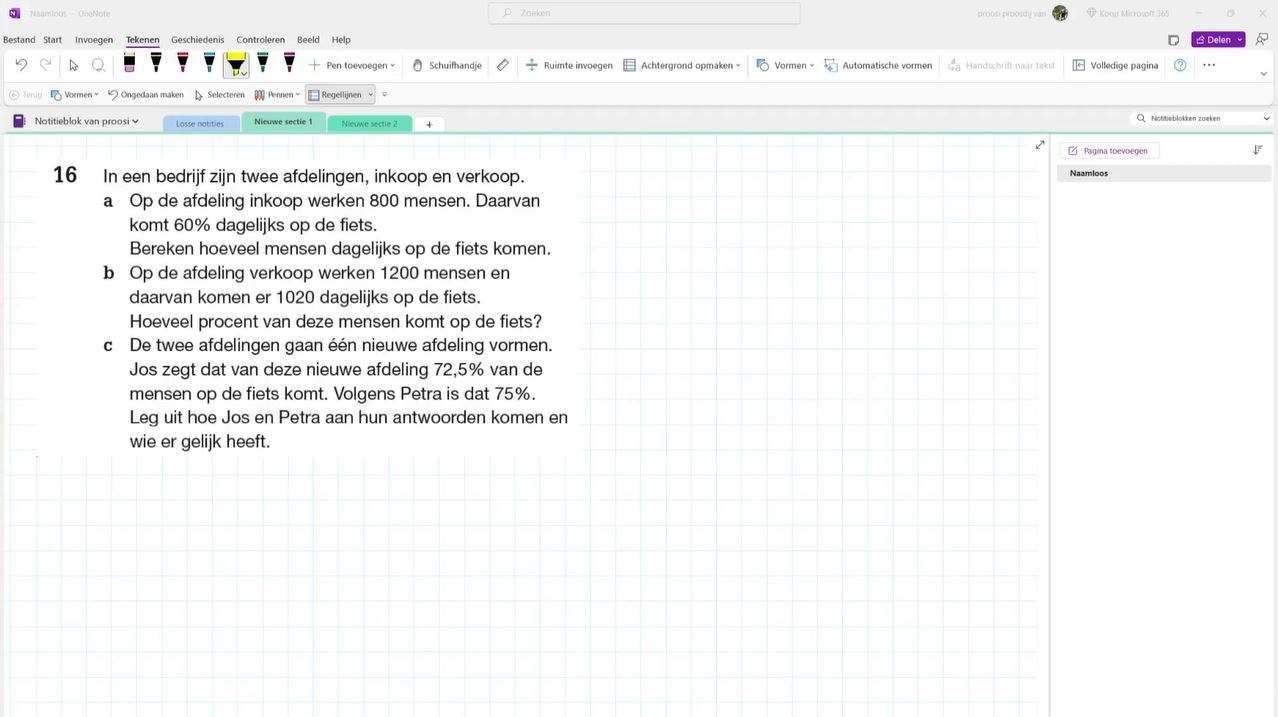Click the Delen share button
This screenshot has height=717, width=1278.
coord(1212,40)
